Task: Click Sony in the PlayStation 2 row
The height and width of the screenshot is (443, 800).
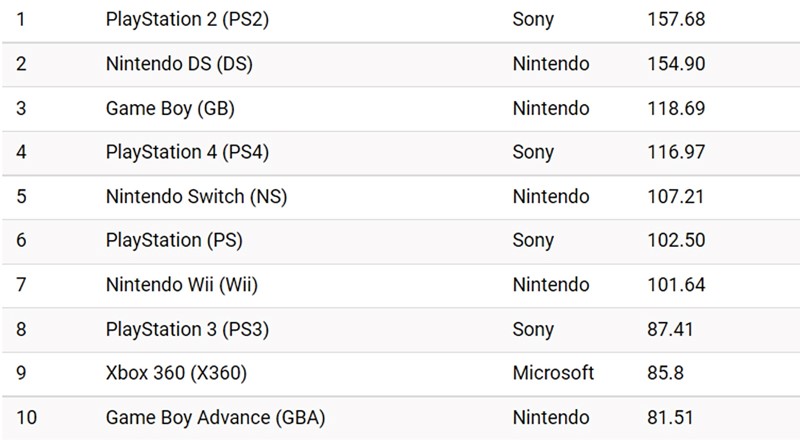Action: pos(532,20)
